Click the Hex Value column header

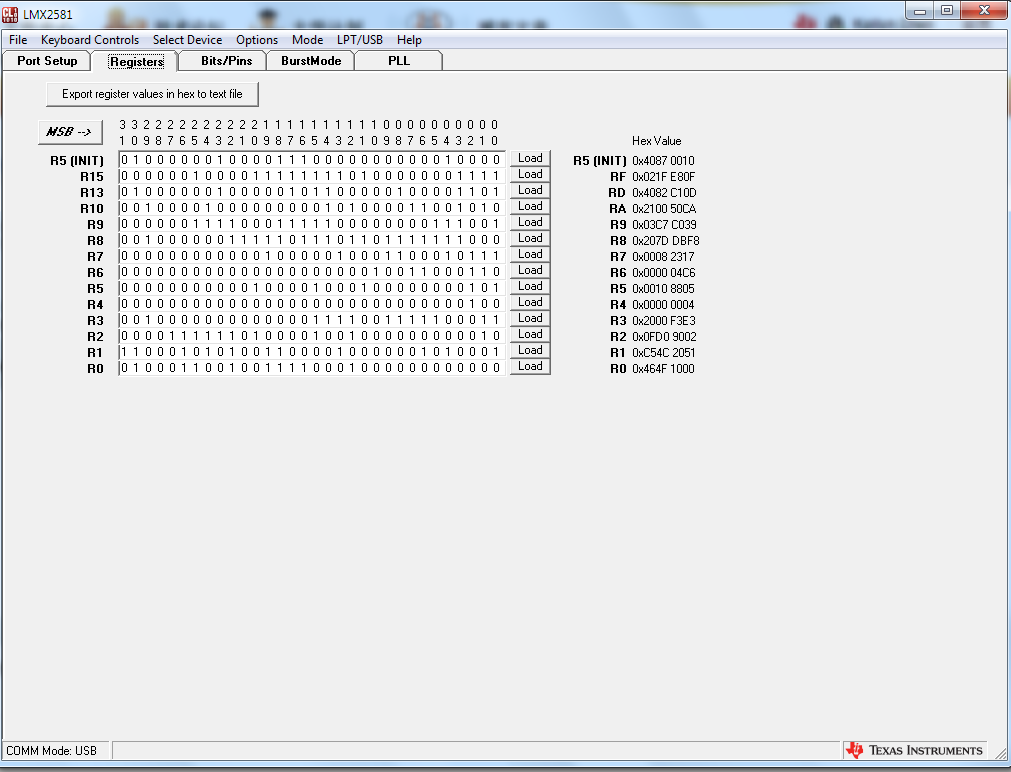(x=656, y=141)
